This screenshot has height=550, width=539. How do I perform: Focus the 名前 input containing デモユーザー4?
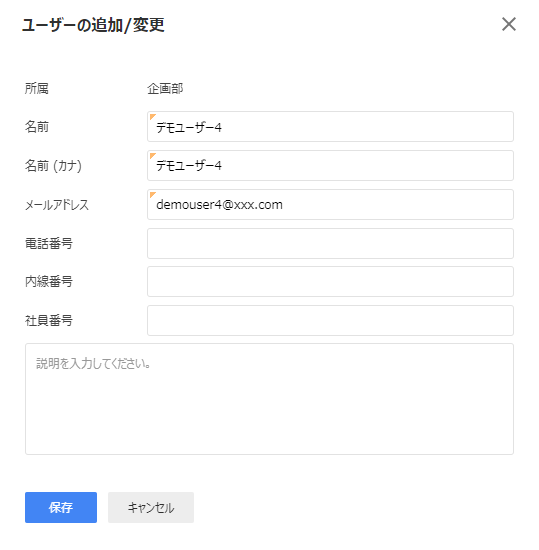click(x=330, y=127)
